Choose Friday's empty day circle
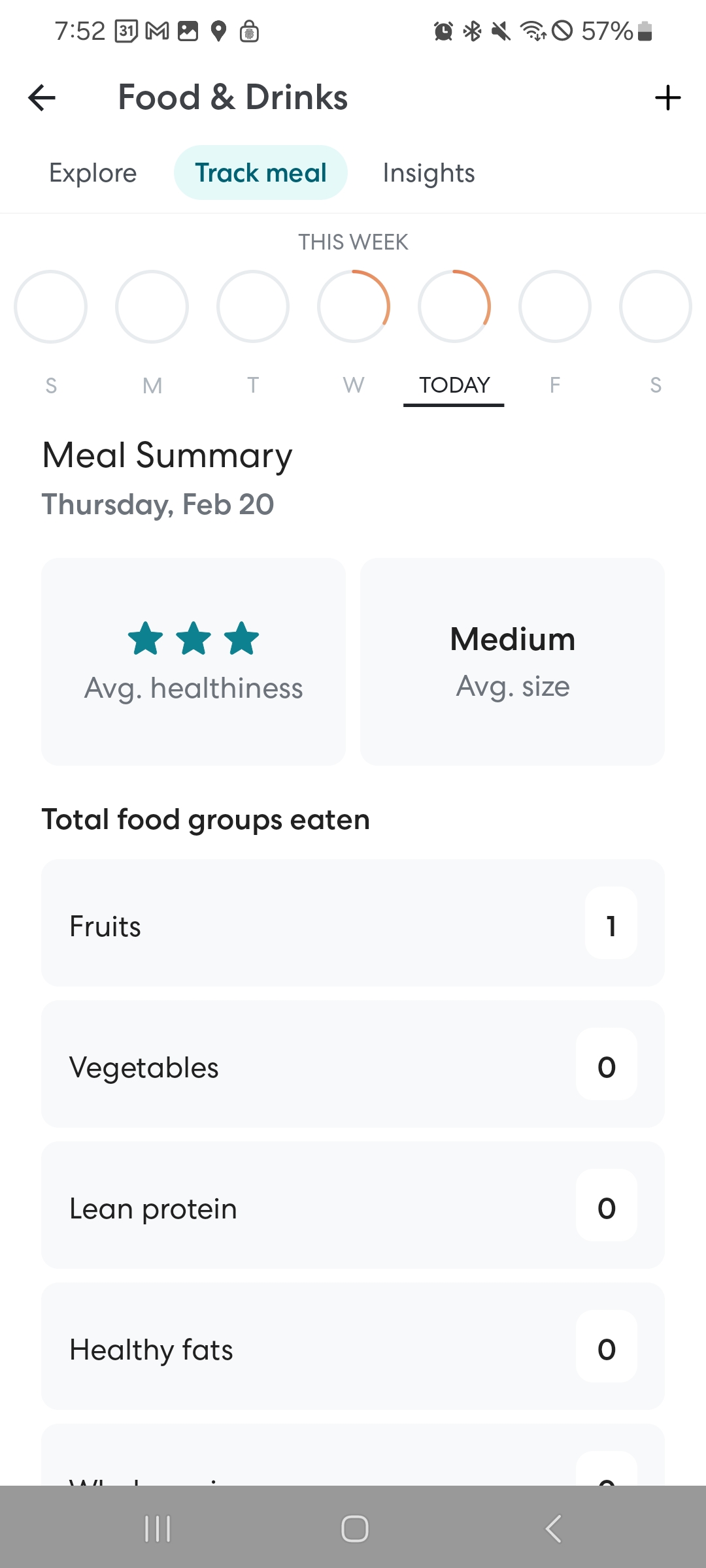 [555, 306]
